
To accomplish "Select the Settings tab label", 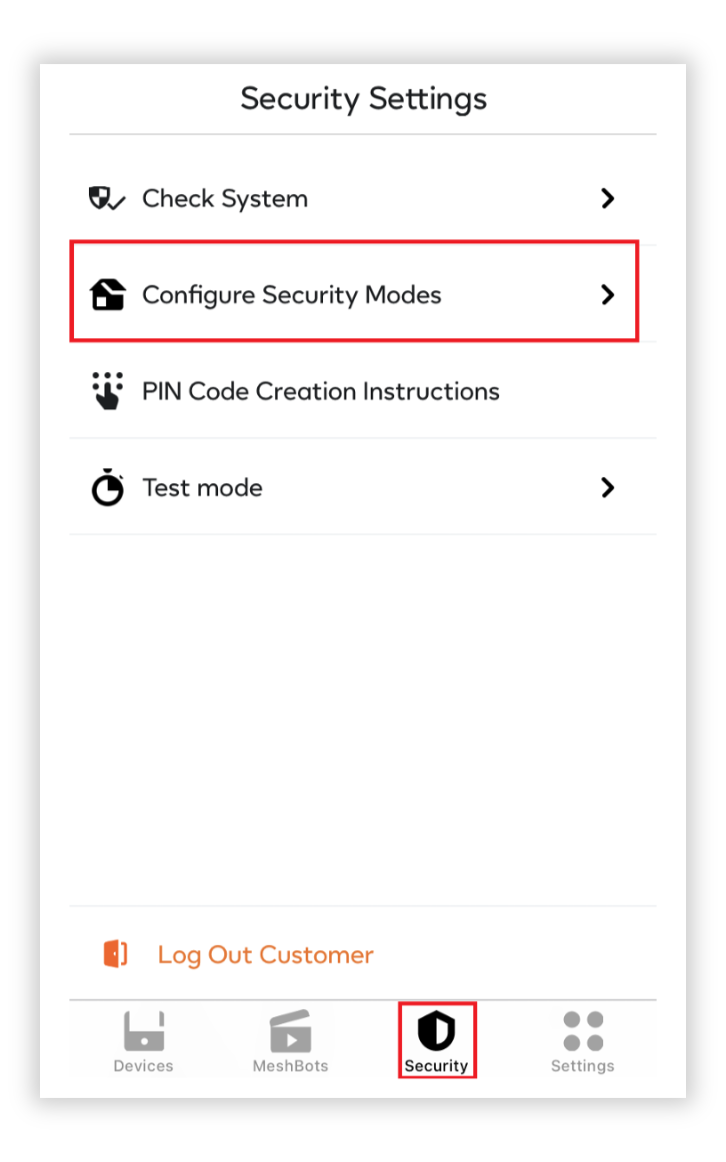I will (582, 1066).
